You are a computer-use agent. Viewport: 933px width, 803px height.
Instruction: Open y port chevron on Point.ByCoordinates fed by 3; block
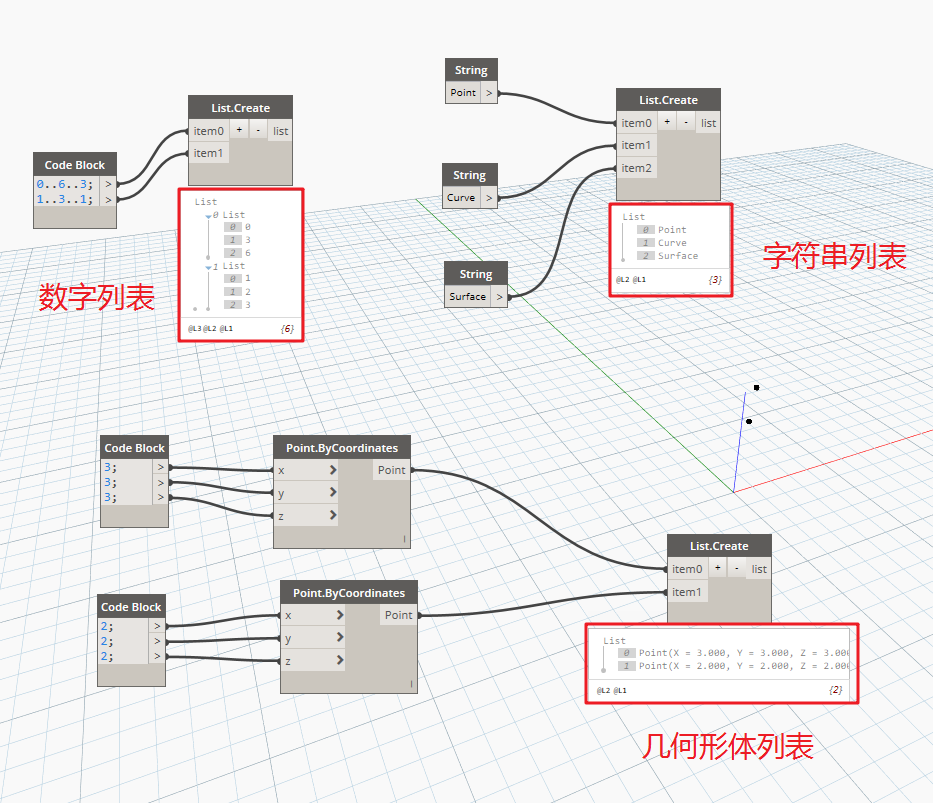333,493
